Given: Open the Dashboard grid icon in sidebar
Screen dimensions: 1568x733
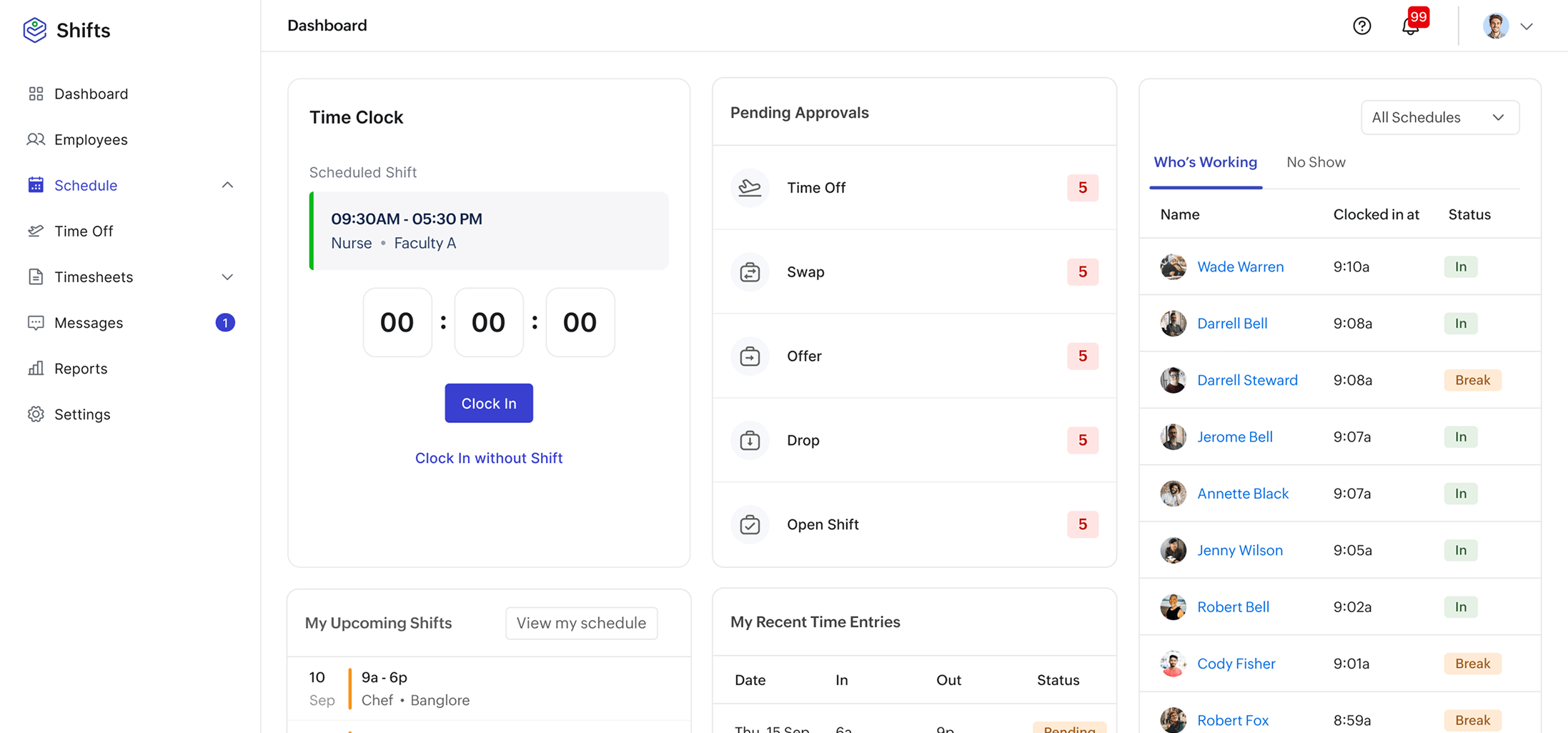Looking at the screenshot, I should pos(36,94).
